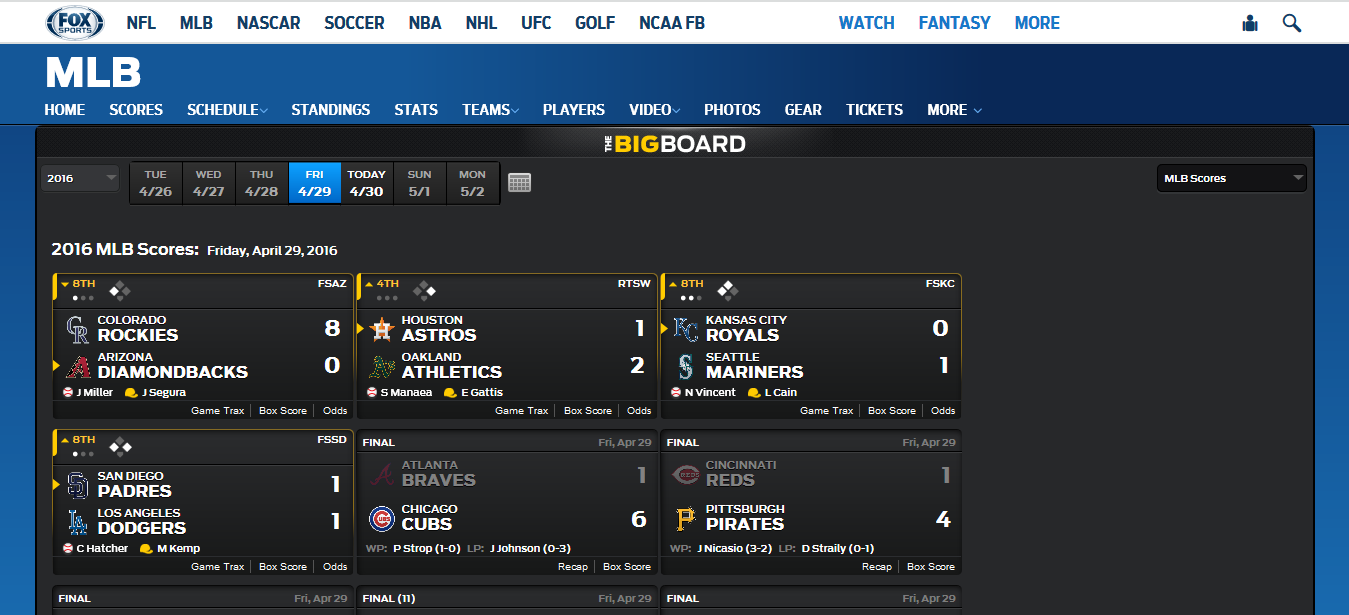
Task: Select the SUN 5/1 date tab
Action: click(420, 183)
